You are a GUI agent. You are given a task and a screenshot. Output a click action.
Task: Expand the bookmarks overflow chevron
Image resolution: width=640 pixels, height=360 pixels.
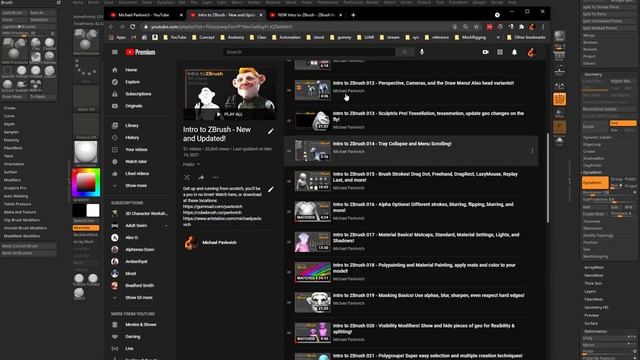click(498, 38)
